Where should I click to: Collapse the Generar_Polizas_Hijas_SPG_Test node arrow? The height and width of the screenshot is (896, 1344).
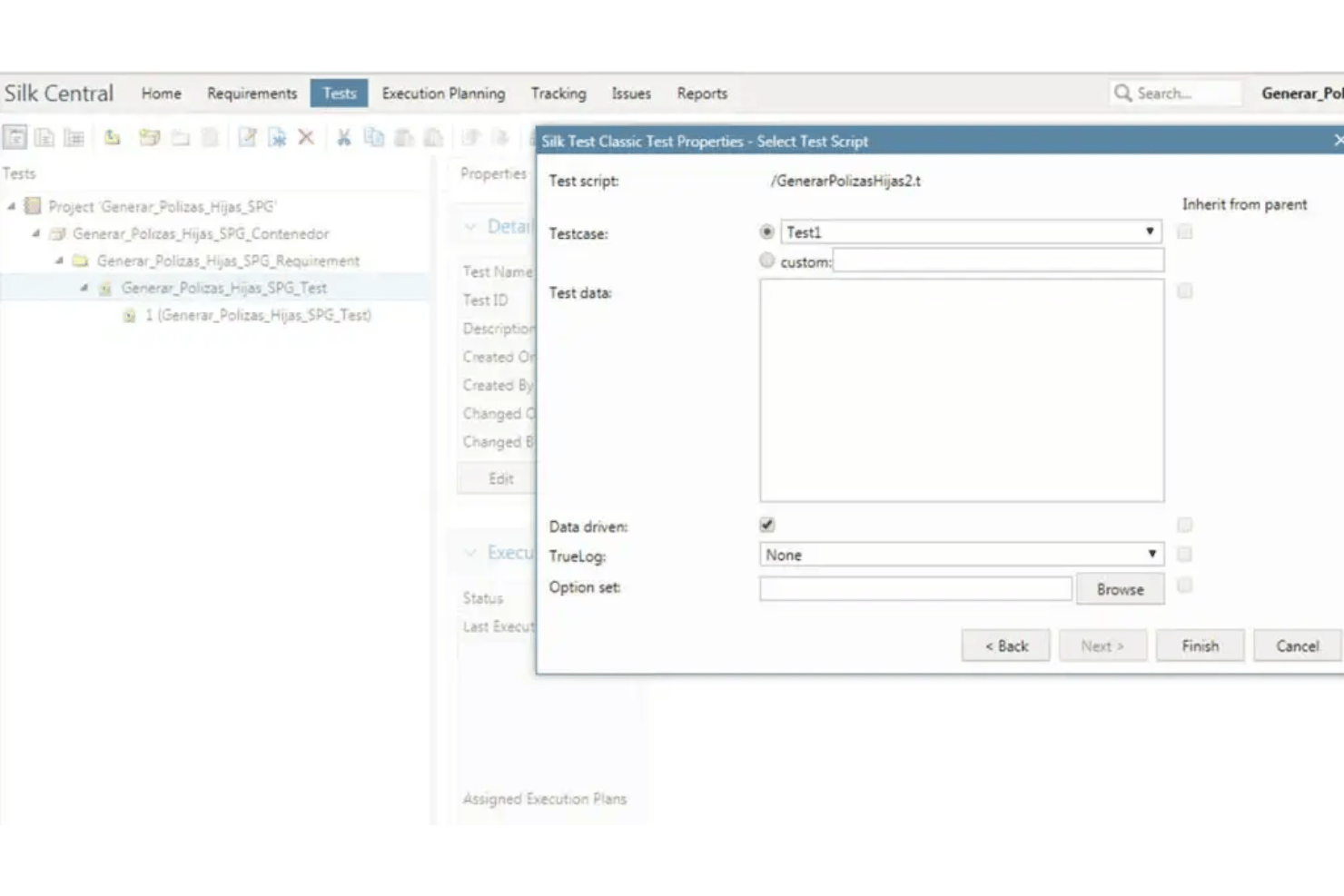84,288
